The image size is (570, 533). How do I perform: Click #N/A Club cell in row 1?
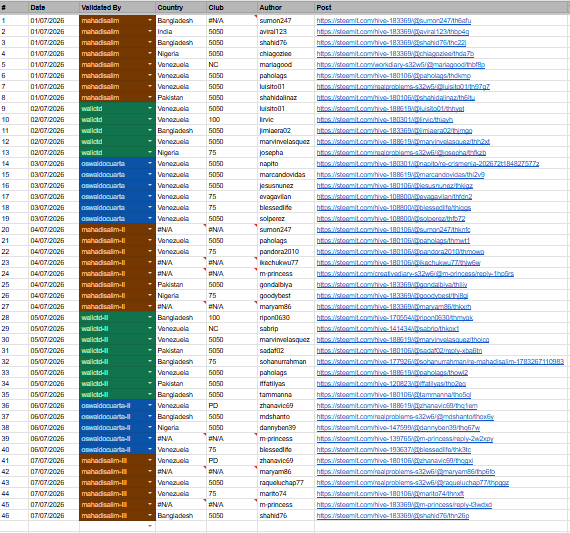232,21
